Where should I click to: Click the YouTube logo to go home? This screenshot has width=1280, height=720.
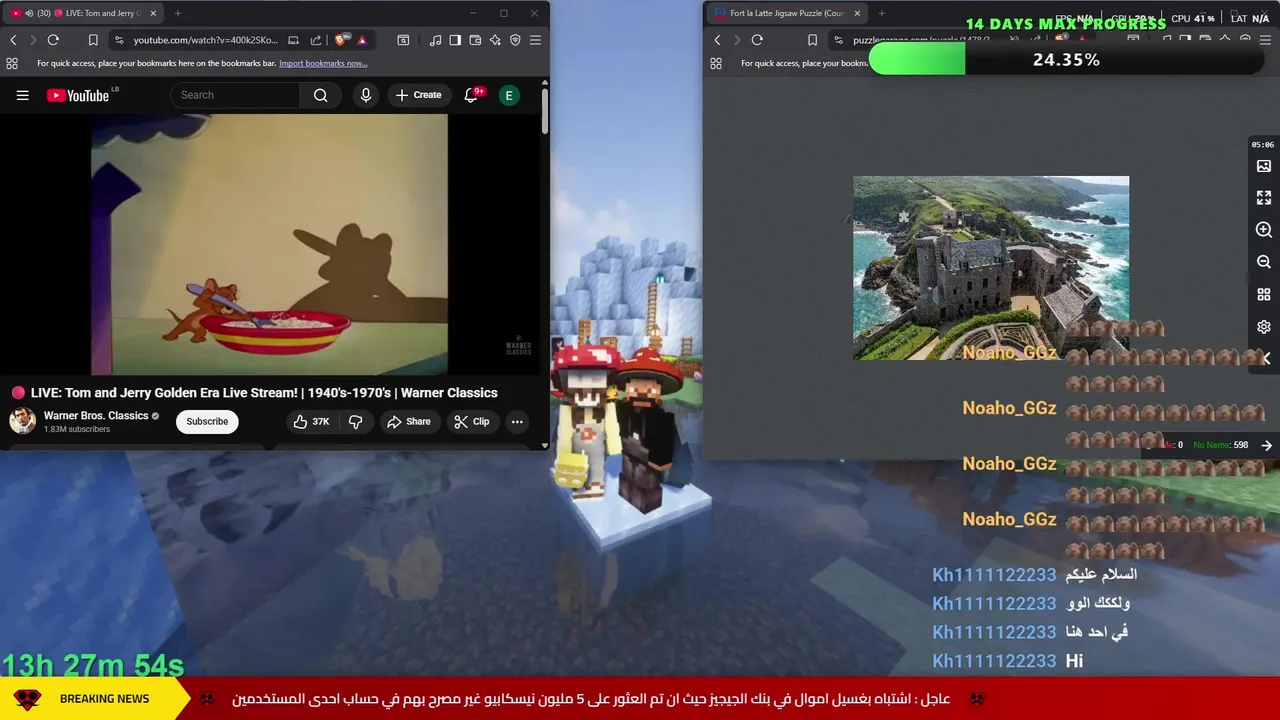[x=78, y=95]
